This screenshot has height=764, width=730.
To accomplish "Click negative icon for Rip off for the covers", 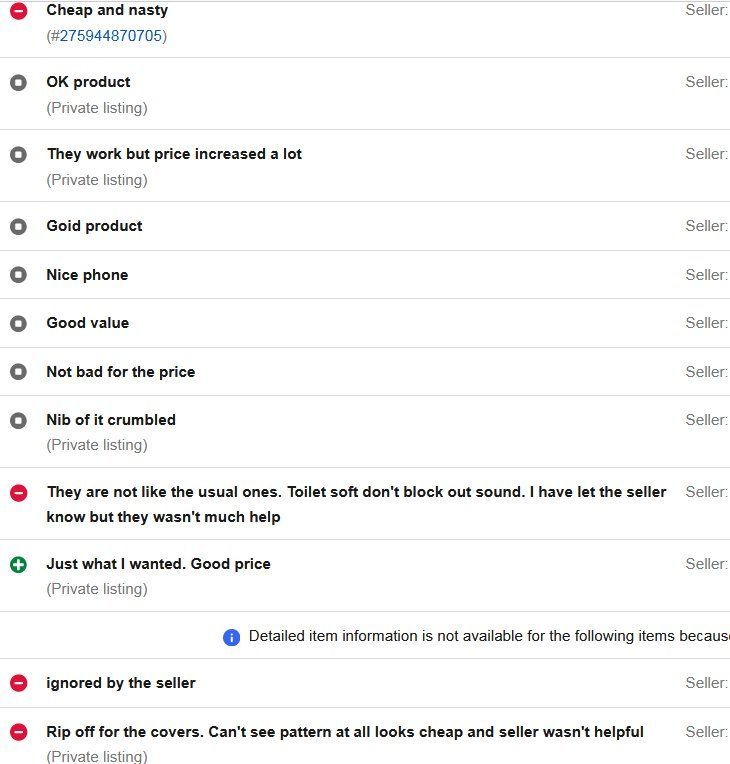I will [19, 732].
